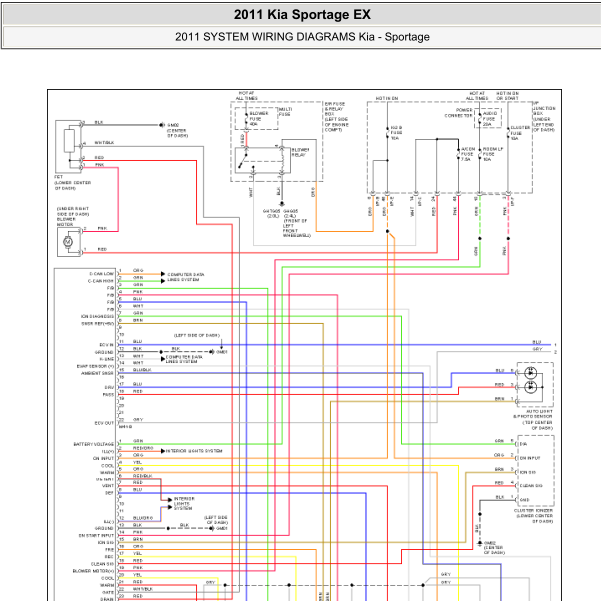Click the 'ROOM LP FUSE 10A' label
The height and width of the screenshot is (601, 601).
493,154
